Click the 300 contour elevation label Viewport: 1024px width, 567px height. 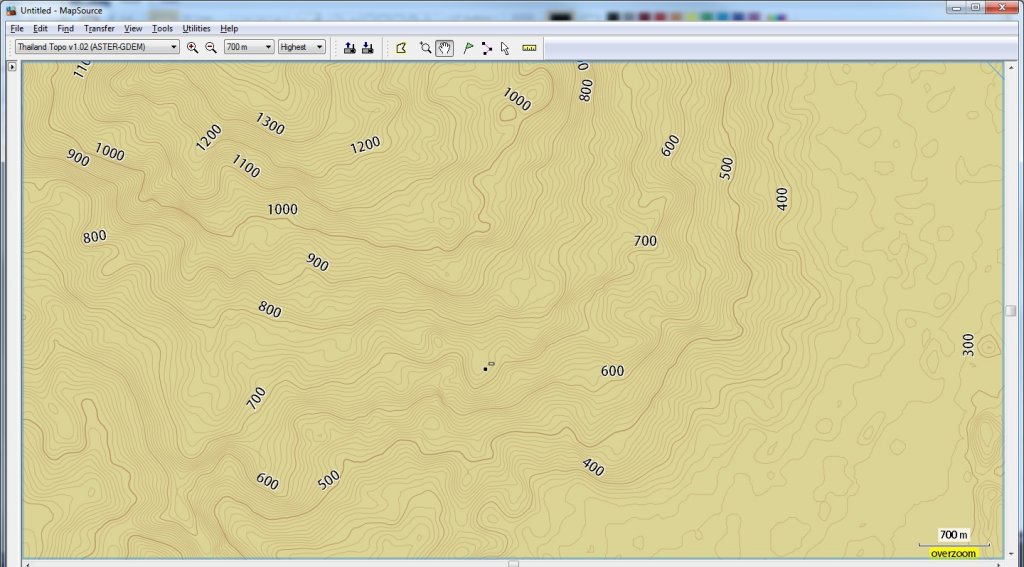968,345
